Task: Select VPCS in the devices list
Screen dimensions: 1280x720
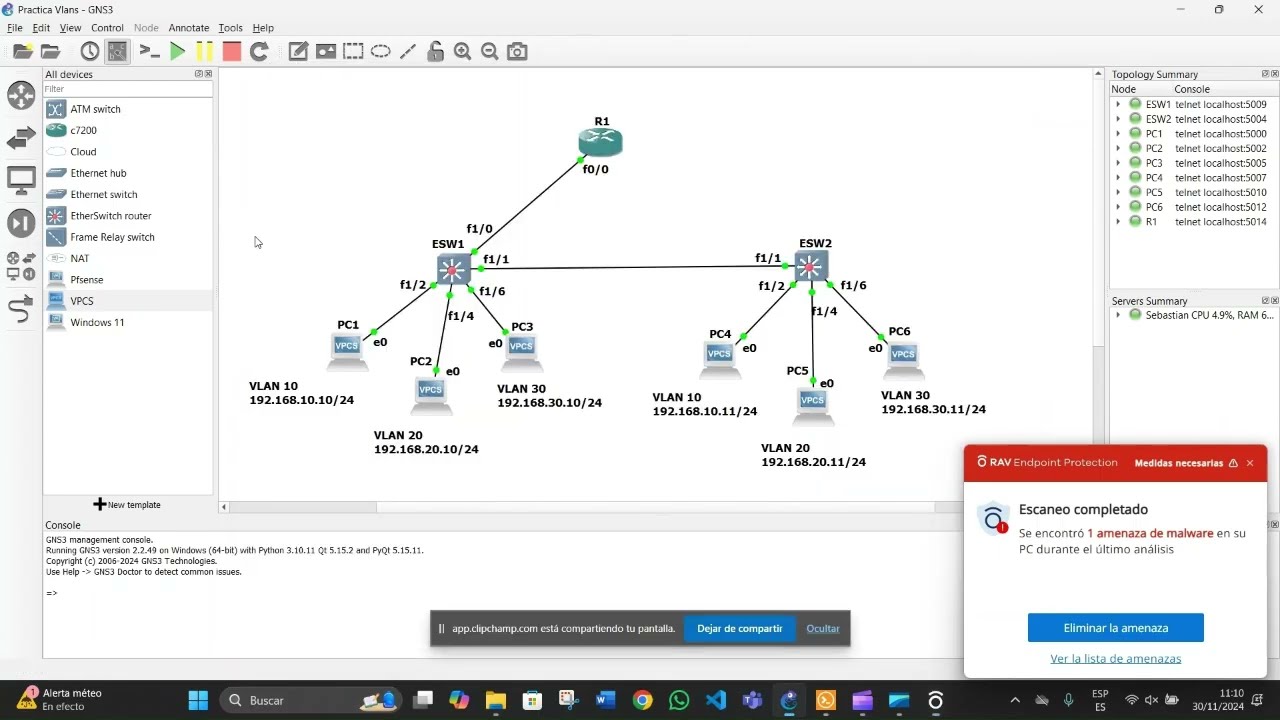Action: (128, 301)
